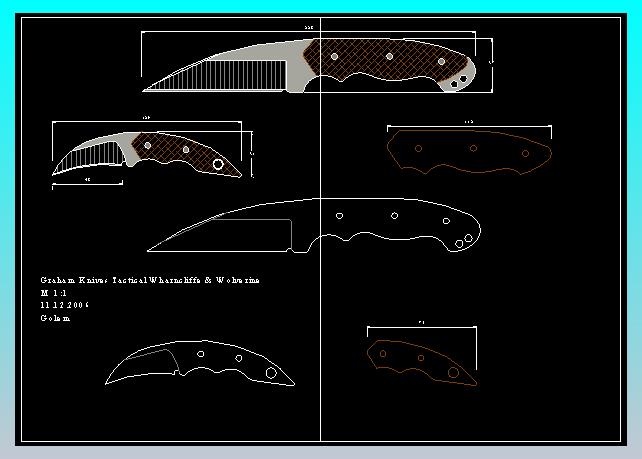Screen dimensions: 642x459
Task: Select the large filled Wharncliffe knife drawing
Action: click(310, 66)
